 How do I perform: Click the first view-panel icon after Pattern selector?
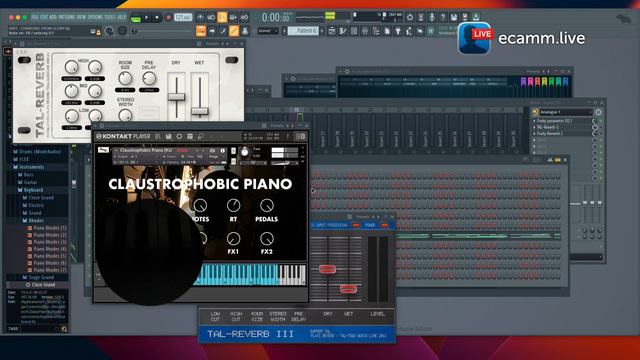coord(331,31)
